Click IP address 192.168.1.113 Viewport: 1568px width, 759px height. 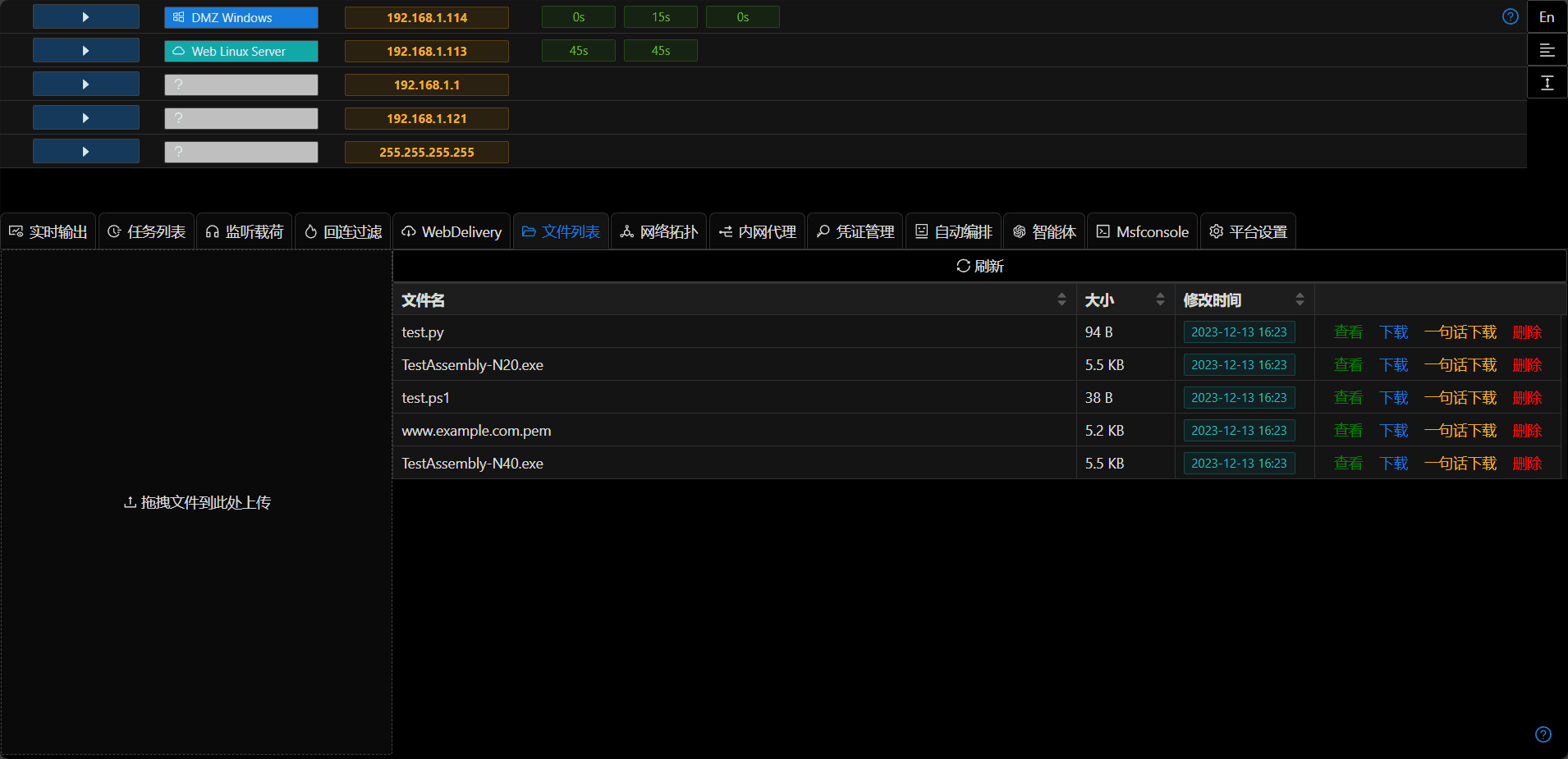[427, 51]
